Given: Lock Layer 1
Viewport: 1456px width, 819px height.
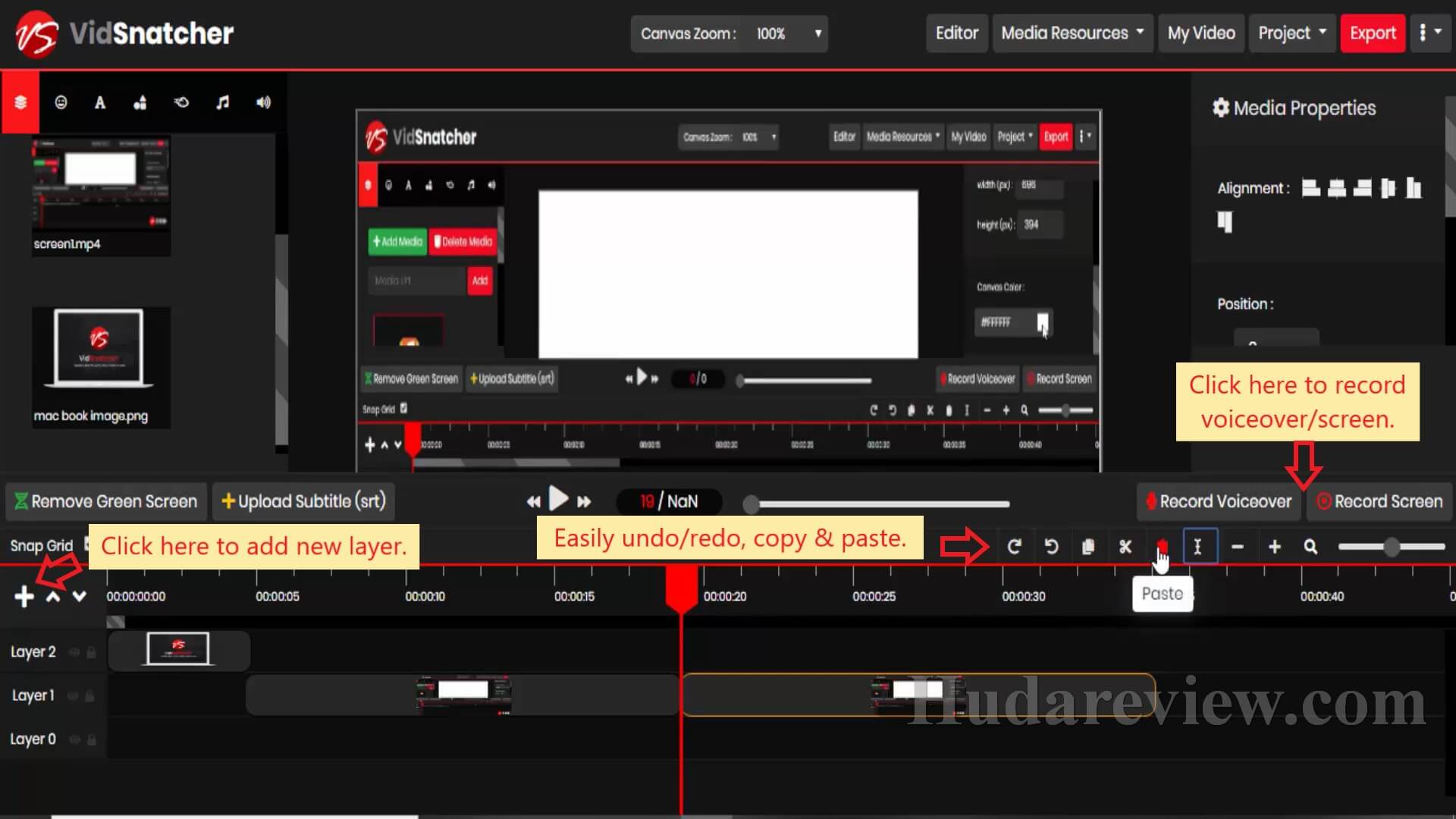Looking at the screenshot, I should point(89,695).
